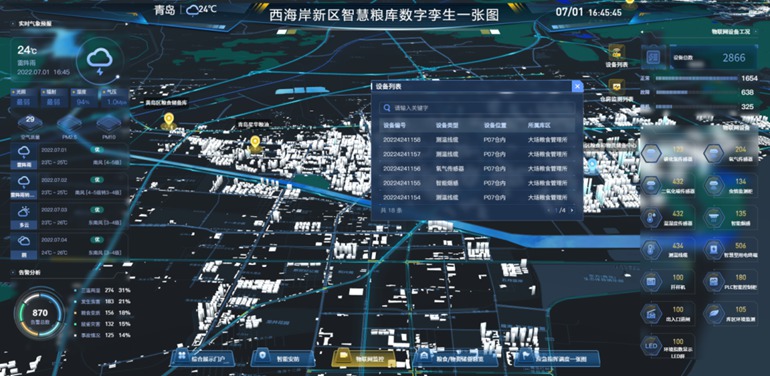Open the 设备列表 map icon

(x=616, y=52)
